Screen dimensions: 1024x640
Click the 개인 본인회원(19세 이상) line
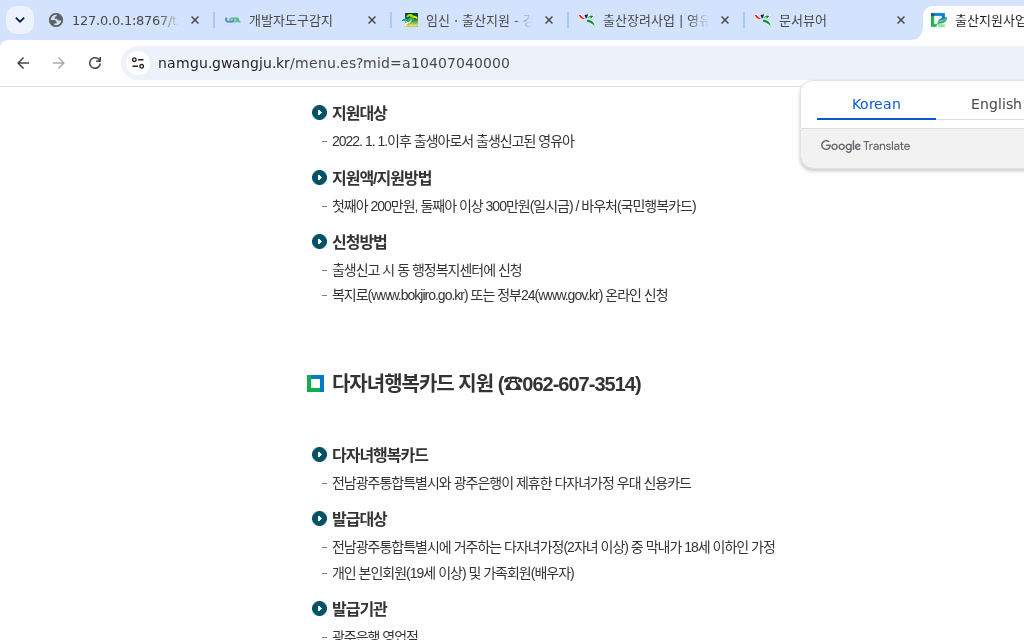tap(453, 573)
